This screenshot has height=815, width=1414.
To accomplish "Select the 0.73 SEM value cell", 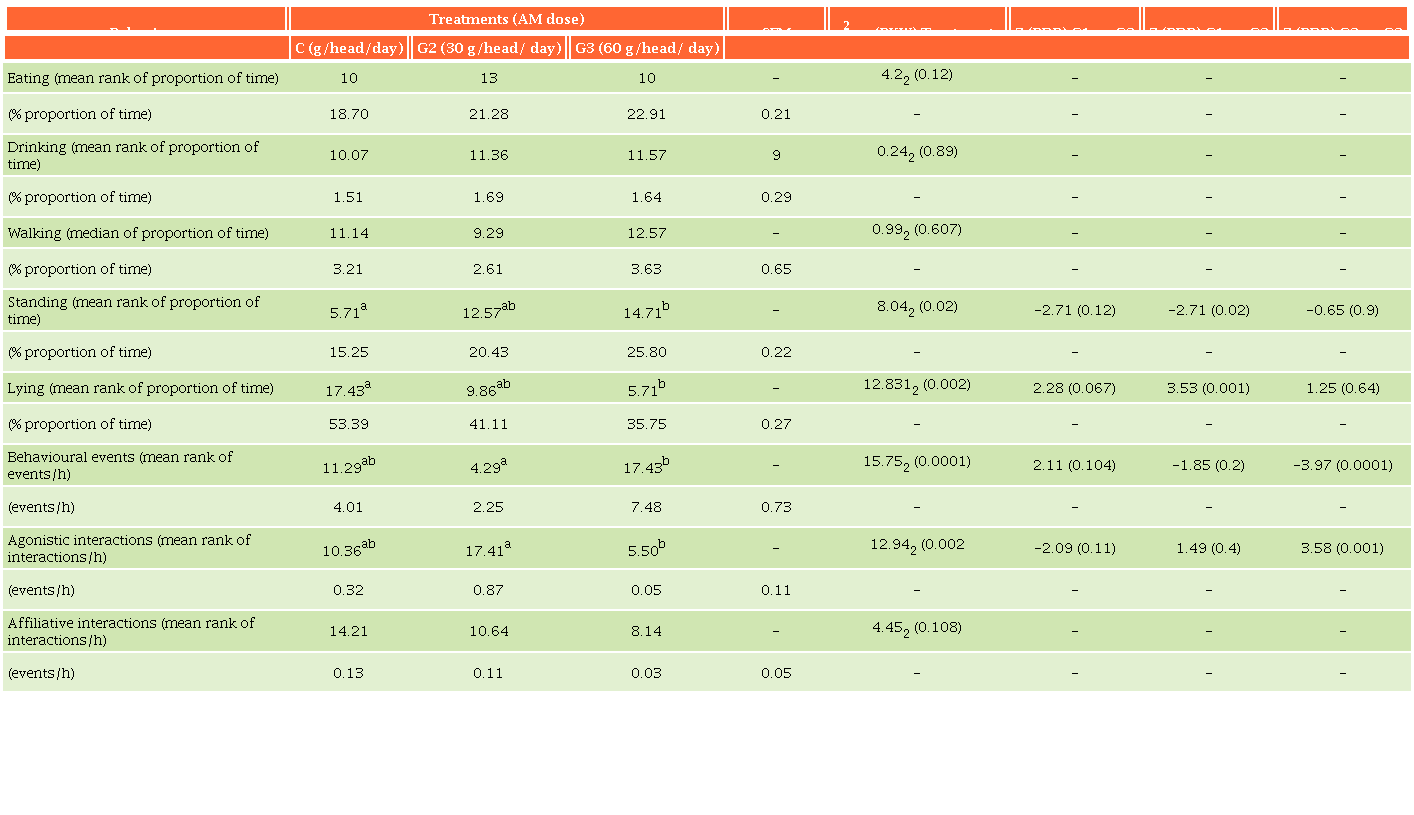I will tap(776, 507).
